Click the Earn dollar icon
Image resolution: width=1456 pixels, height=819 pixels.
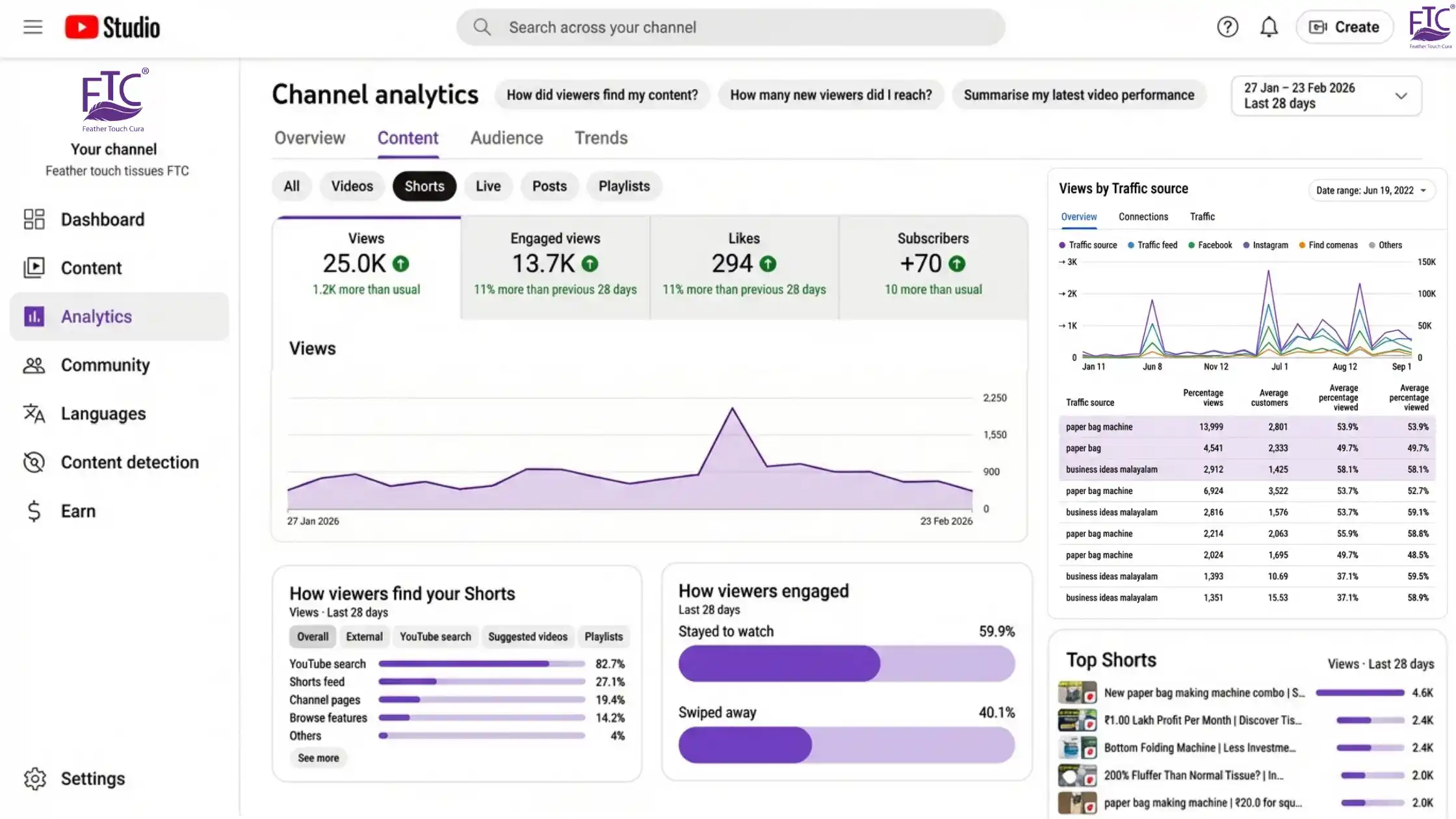point(34,511)
